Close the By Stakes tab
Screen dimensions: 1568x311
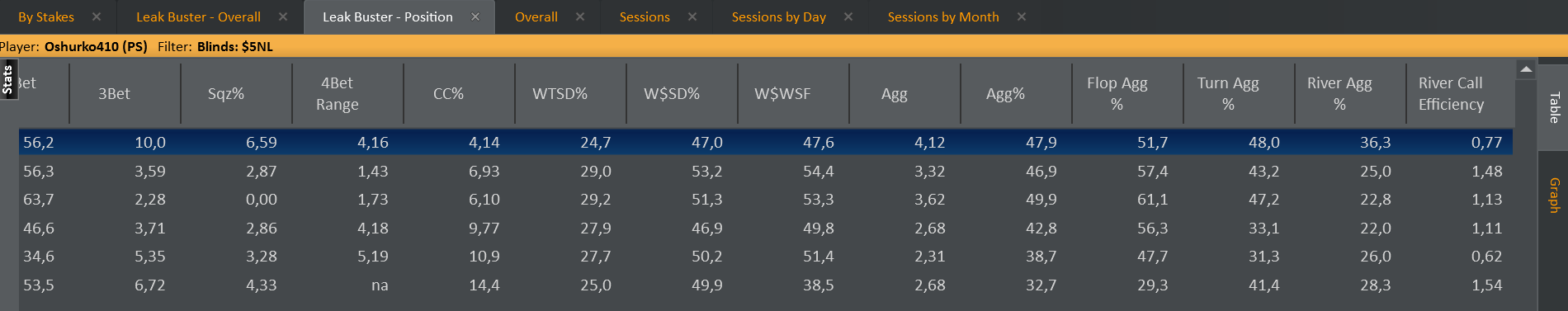(x=97, y=16)
